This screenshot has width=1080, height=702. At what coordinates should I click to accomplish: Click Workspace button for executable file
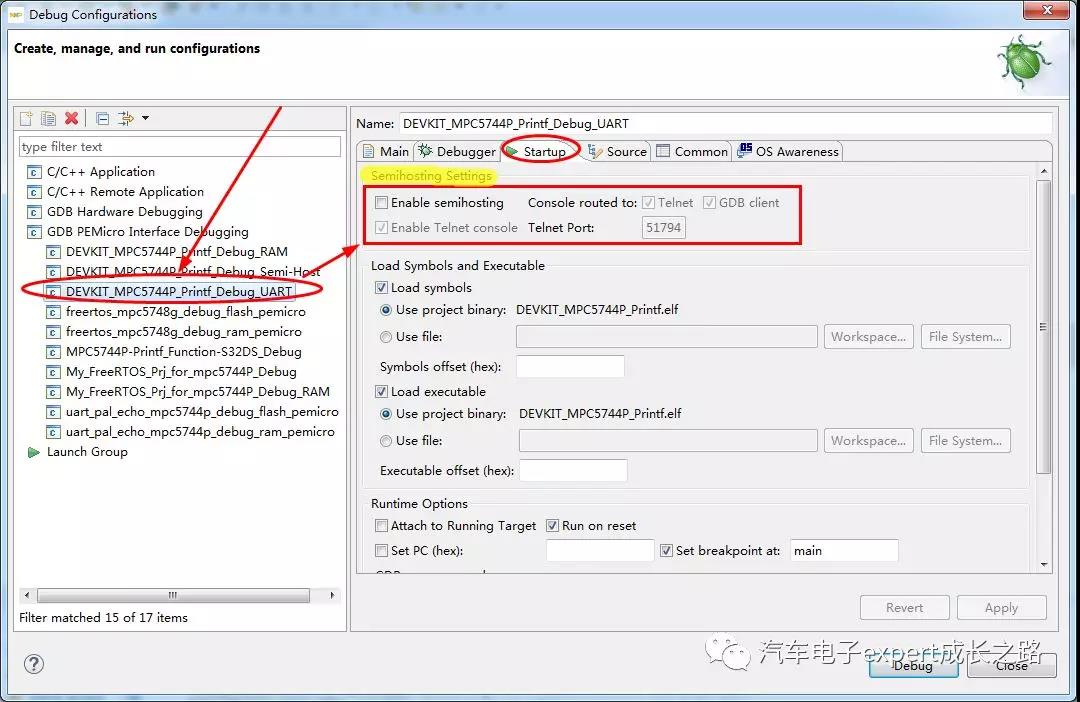tap(869, 441)
